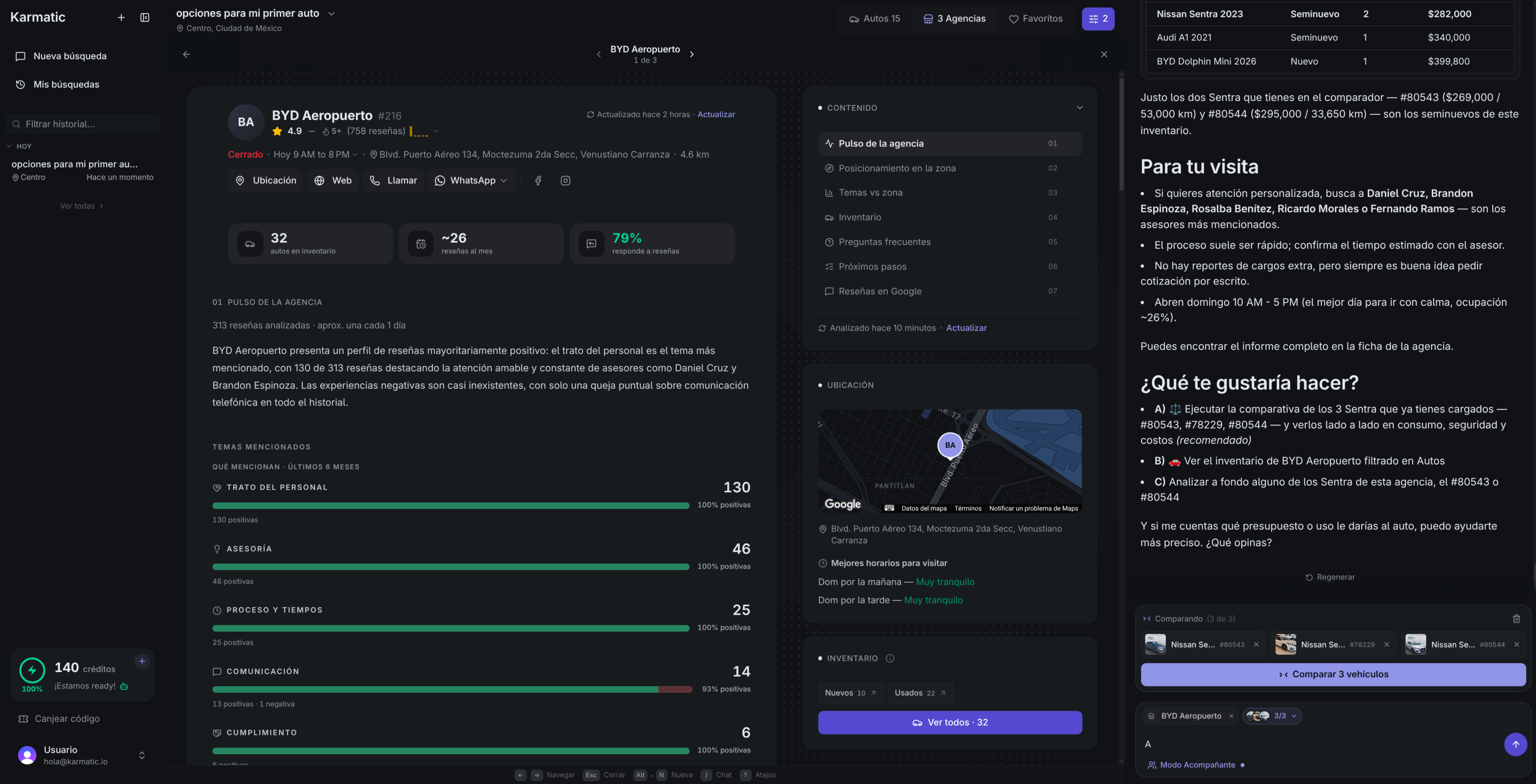The width and height of the screenshot is (1536, 784).
Task: Focus the Filtrar historial search field
Action: [x=82, y=124]
